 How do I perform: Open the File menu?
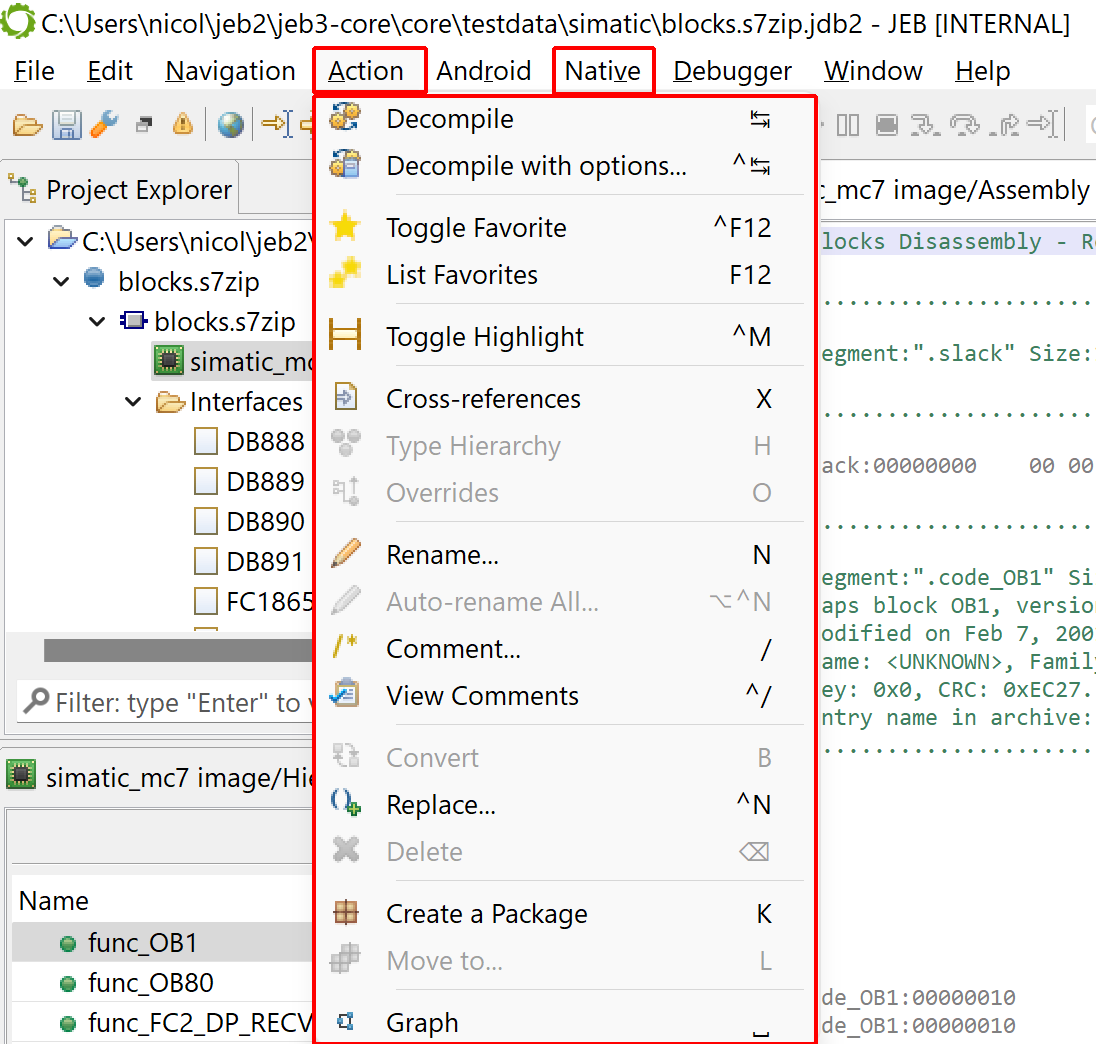tap(34, 71)
